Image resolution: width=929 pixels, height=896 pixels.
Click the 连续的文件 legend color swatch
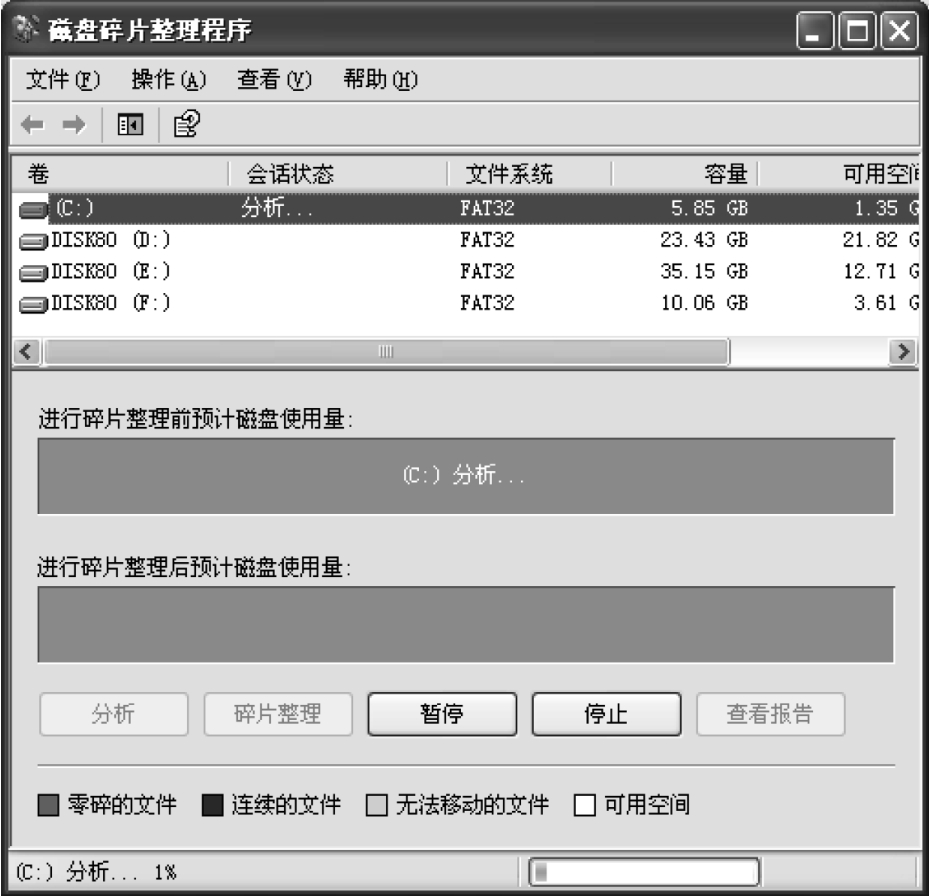[213, 805]
